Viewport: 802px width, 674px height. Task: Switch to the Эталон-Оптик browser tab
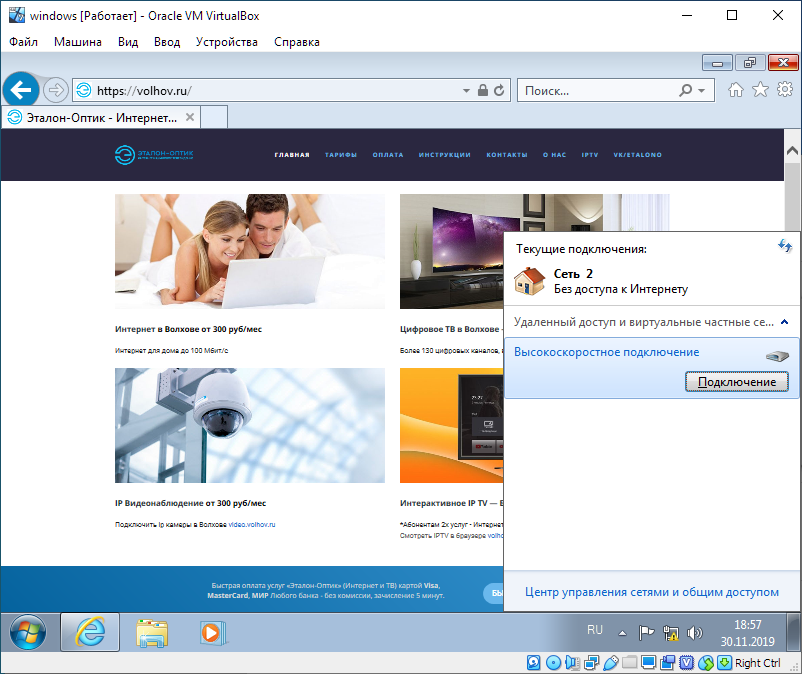(x=100, y=118)
